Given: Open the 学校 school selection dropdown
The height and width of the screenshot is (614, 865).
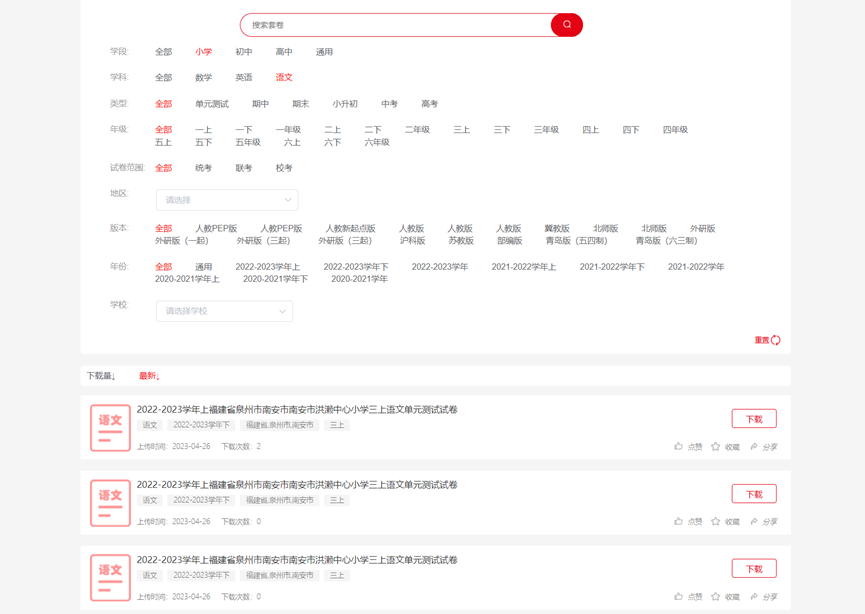Looking at the screenshot, I should (224, 311).
